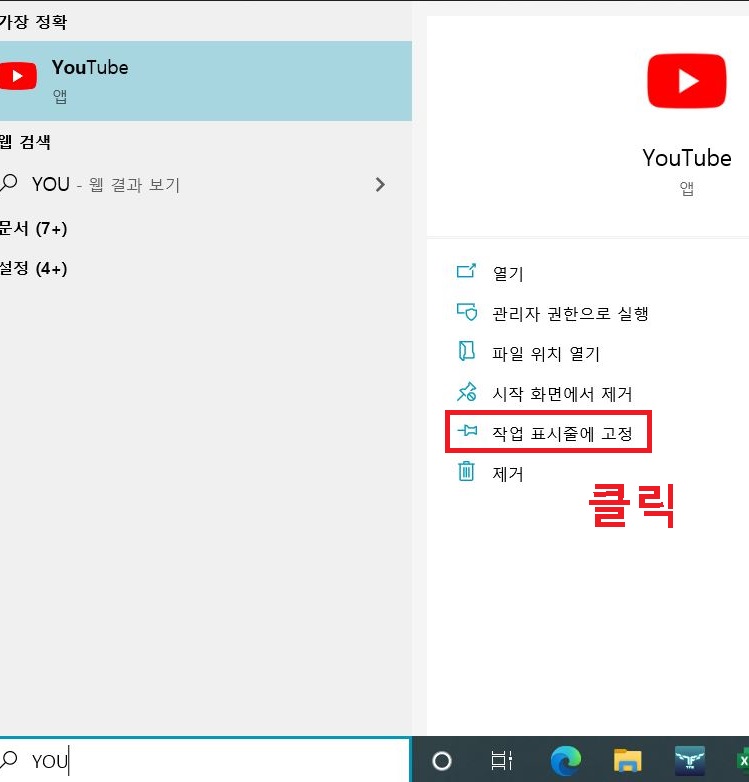Click the 가장 정확 section header

(x=33, y=22)
